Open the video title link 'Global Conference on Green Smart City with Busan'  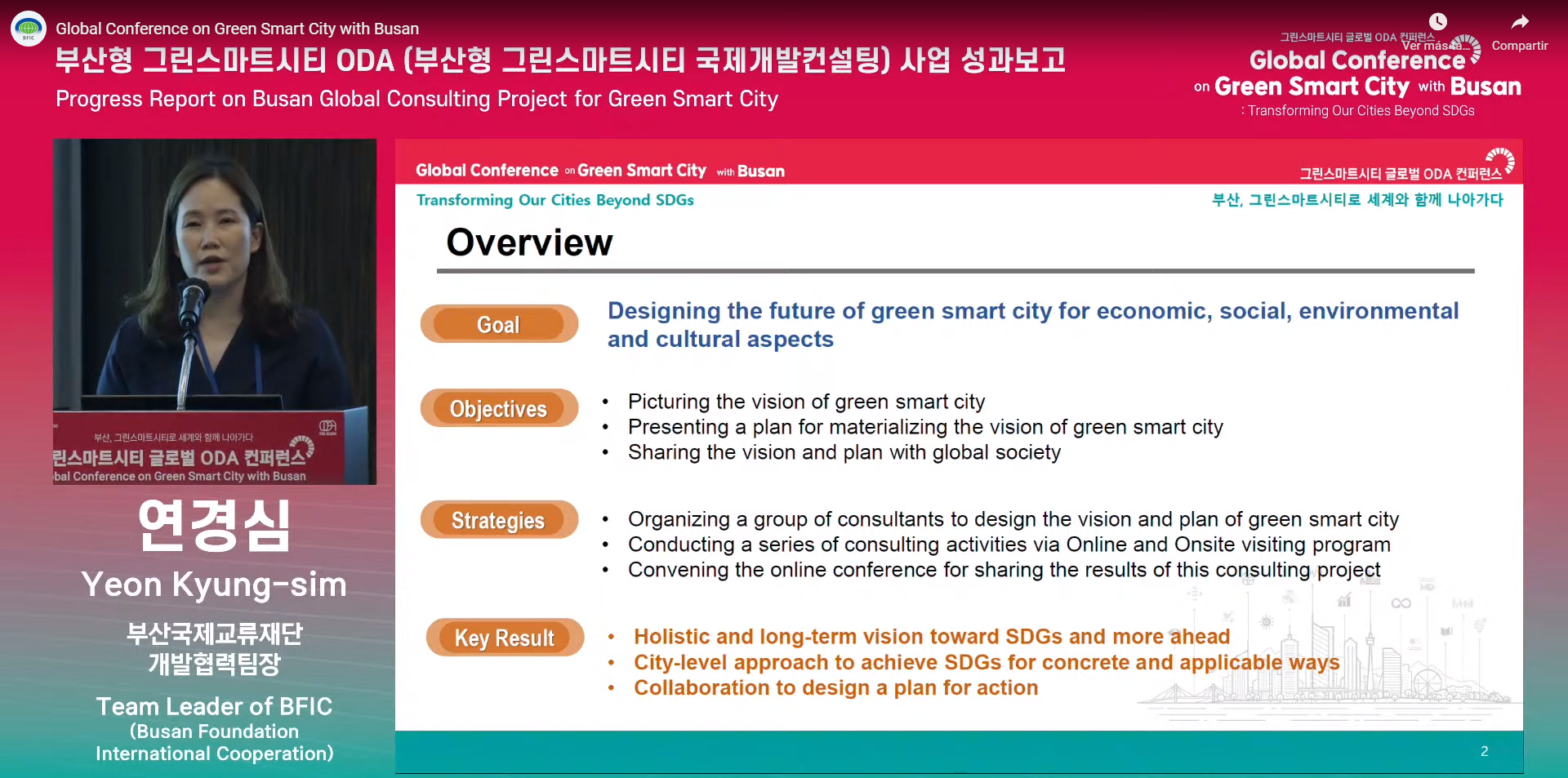(237, 29)
